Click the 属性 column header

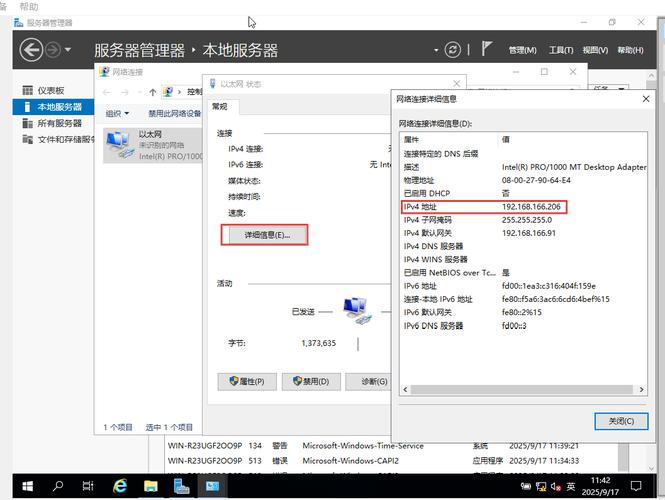coord(450,139)
